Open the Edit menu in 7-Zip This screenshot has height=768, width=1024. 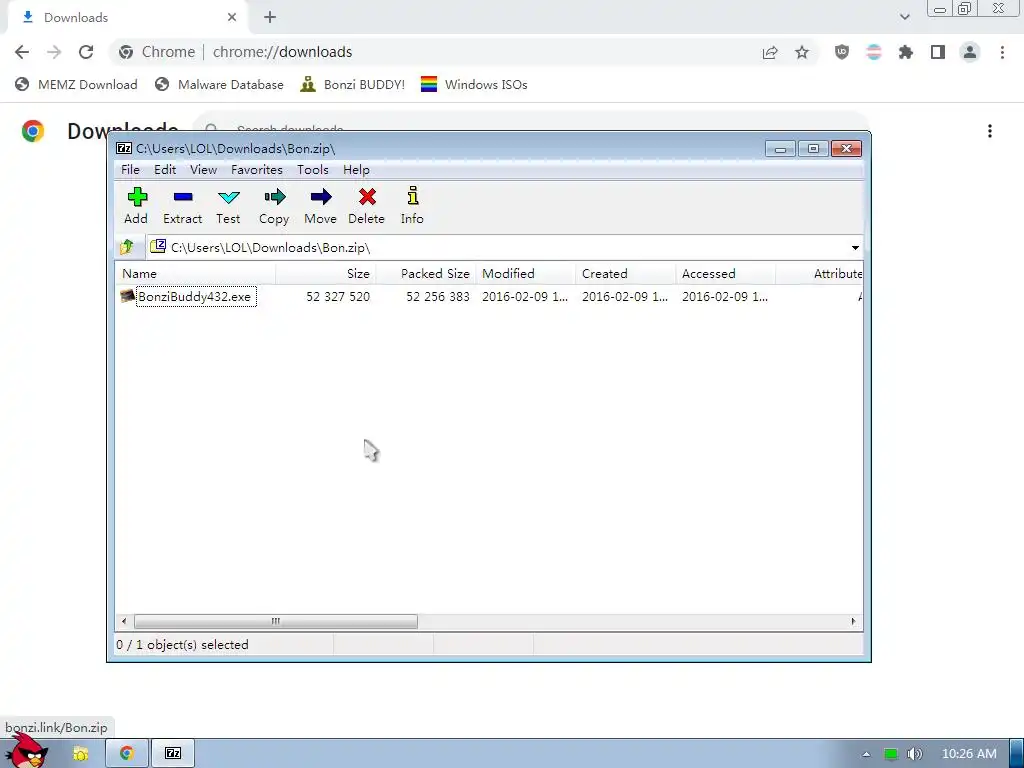click(165, 170)
